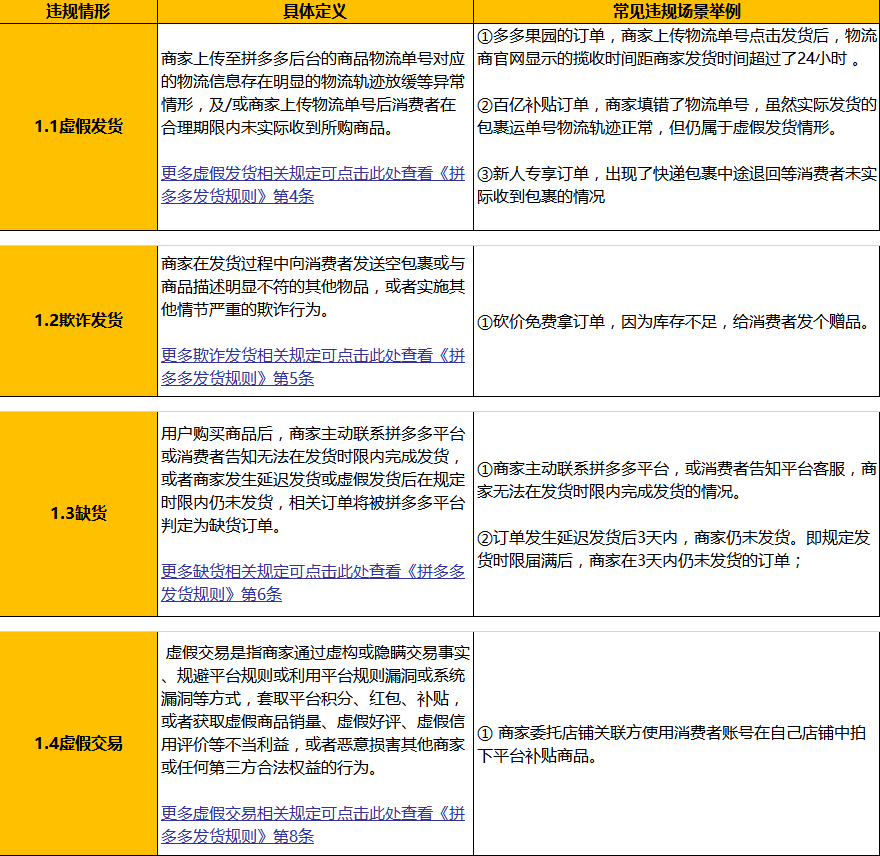The height and width of the screenshot is (856, 880).
Task: Click the 砍价免费拿订单 example text
Action: point(676,322)
